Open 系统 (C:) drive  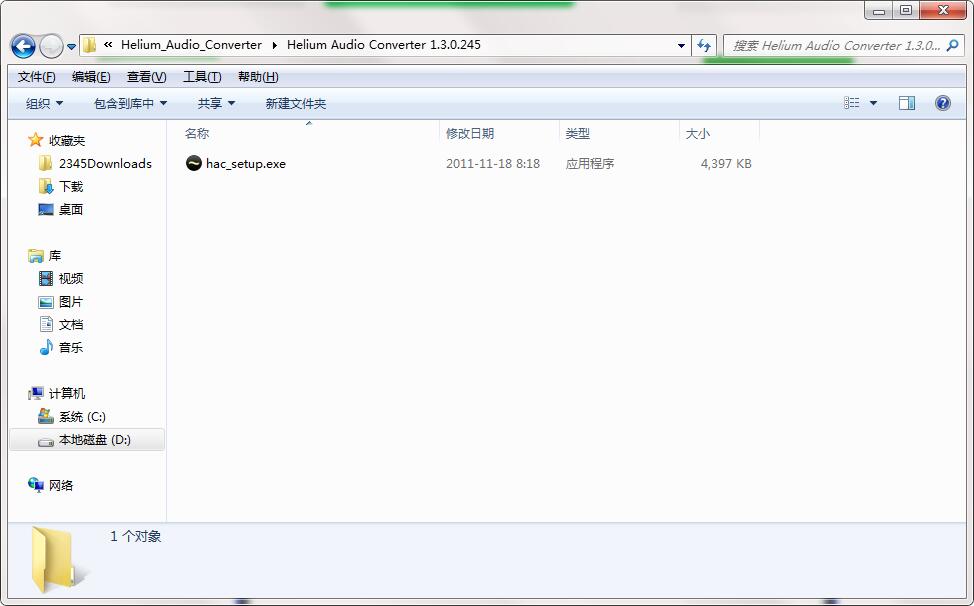pyautogui.click(x=82, y=417)
